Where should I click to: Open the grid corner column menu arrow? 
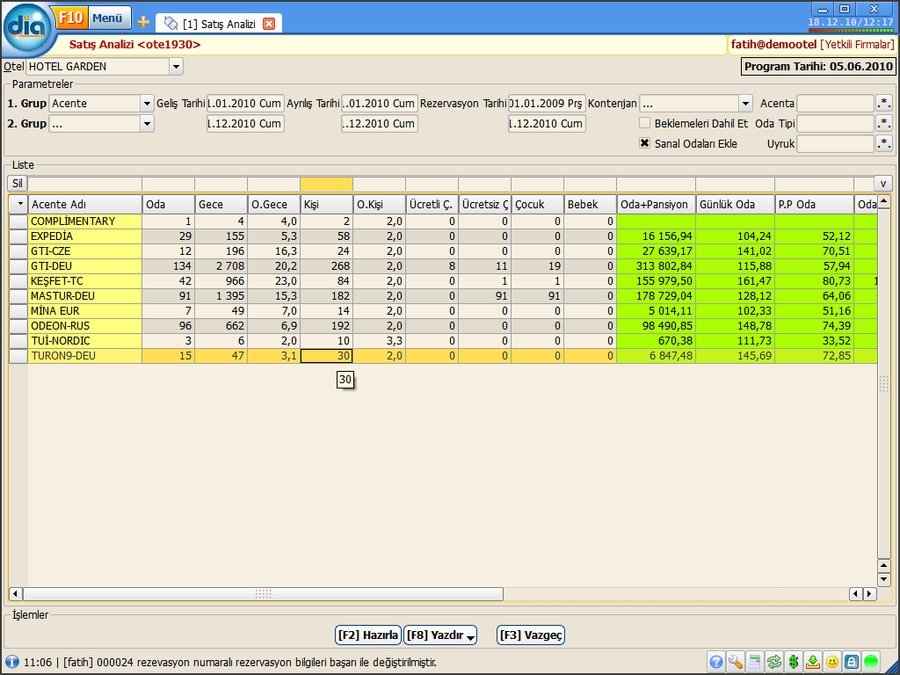coord(19,204)
